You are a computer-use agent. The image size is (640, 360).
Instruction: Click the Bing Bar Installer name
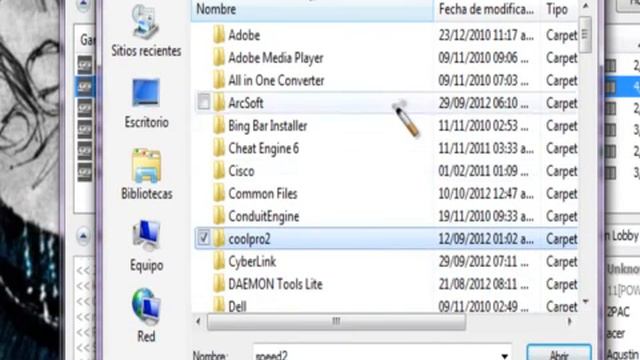click(x=267, y=126)
